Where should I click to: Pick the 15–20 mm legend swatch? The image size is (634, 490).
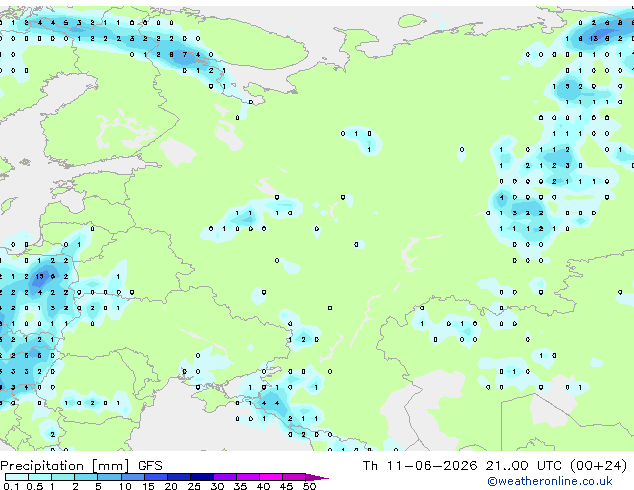click(156, 477)
